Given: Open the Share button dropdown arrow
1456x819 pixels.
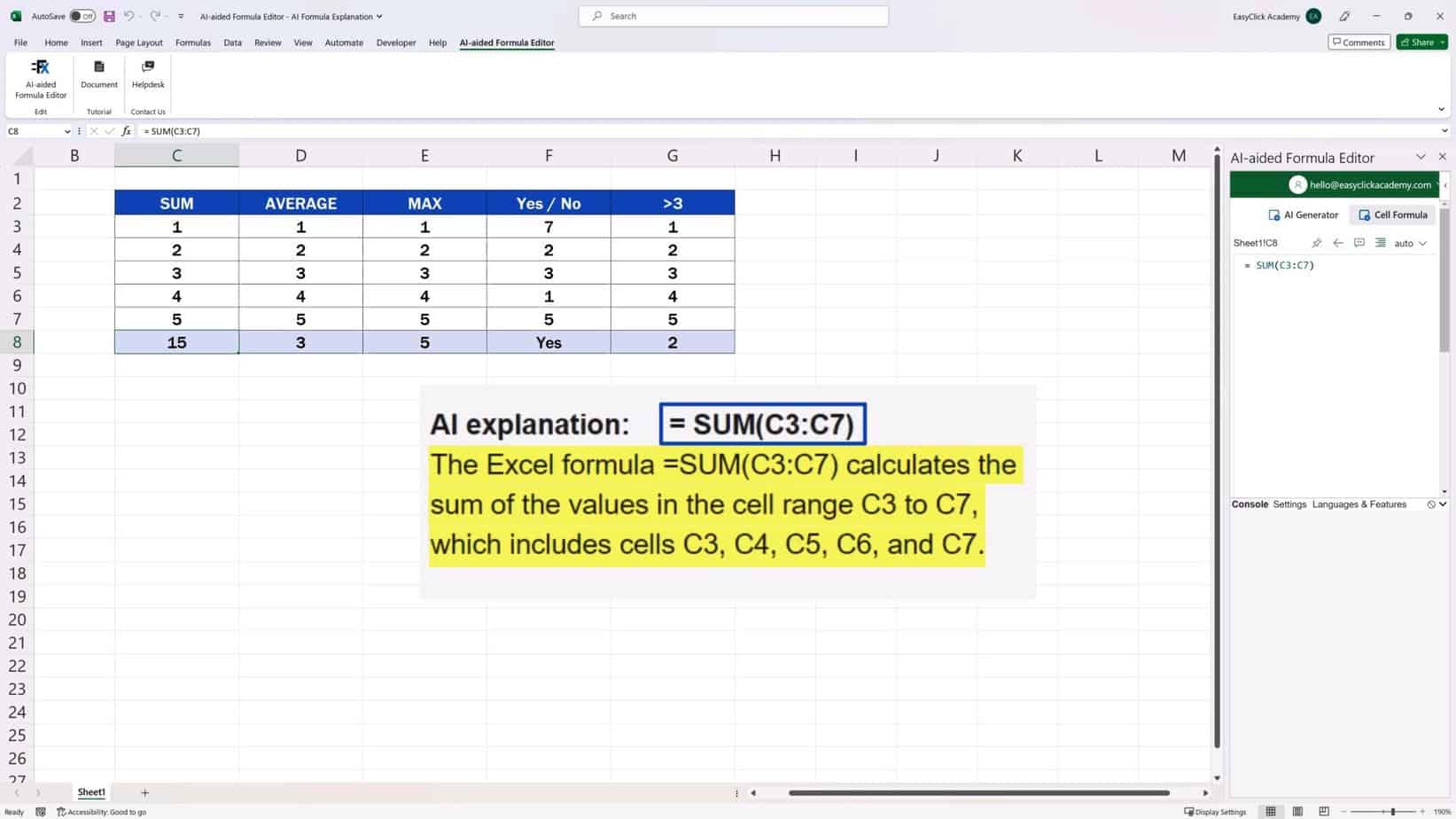Looking at the screenshot, I should coord(1441,42).
